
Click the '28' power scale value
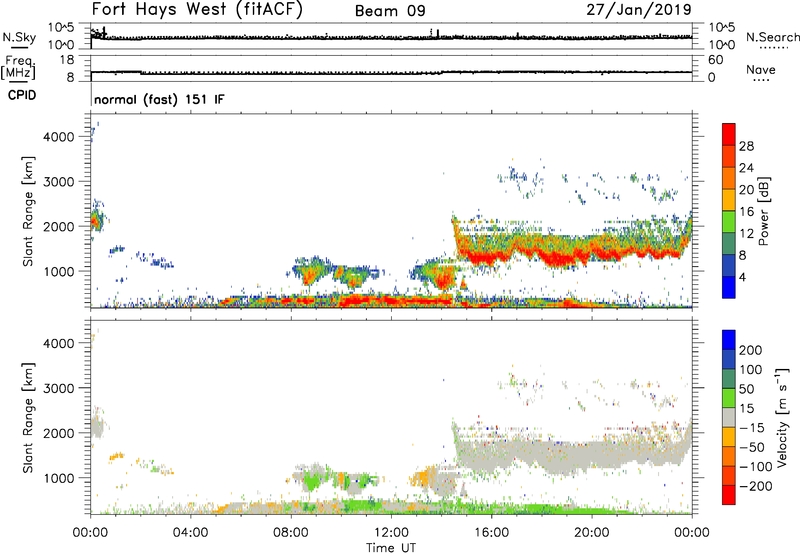tap(746, 146)
